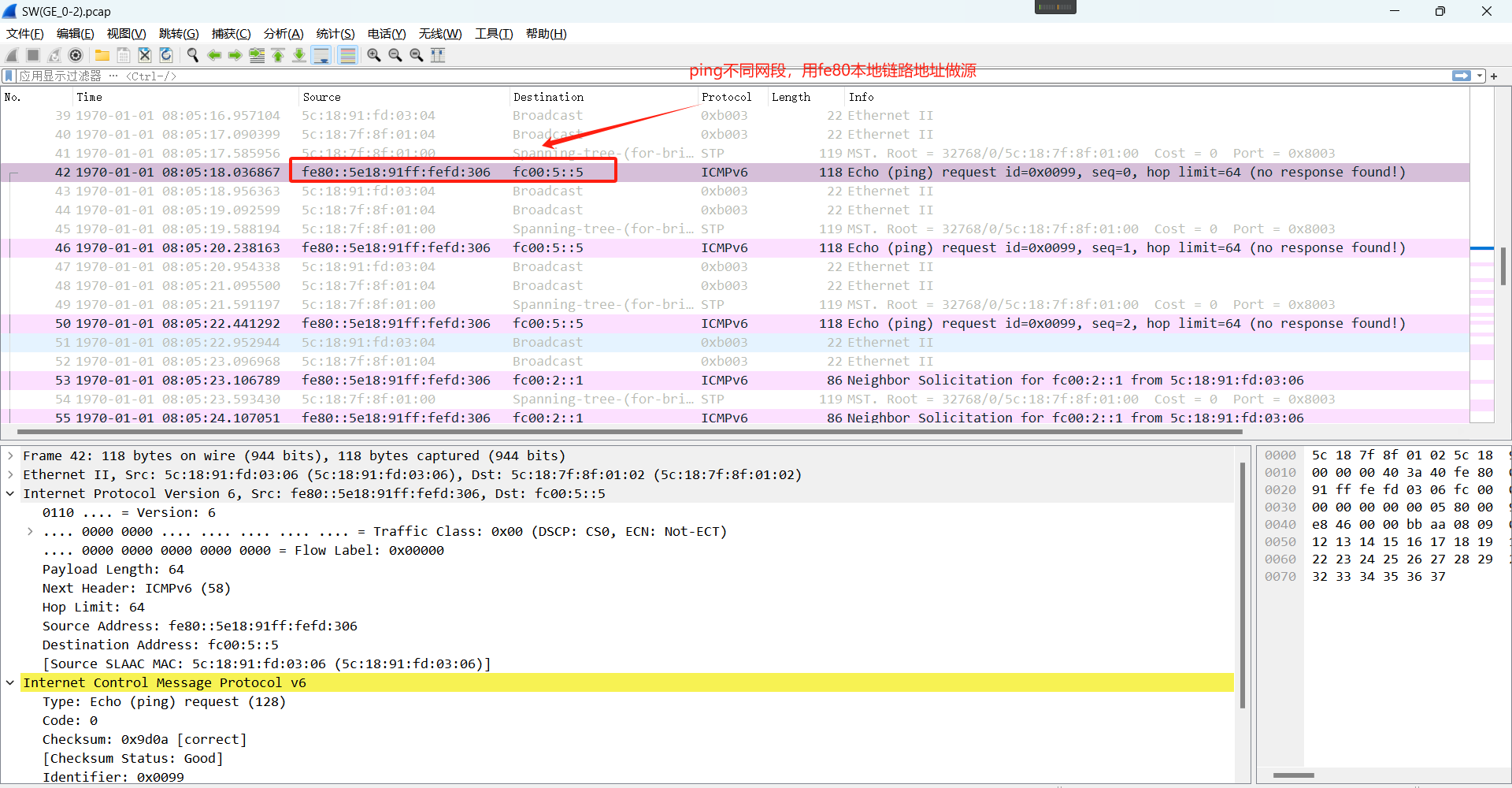Stop the running packet capture
This screenshot has height=788, width=1512.
pyautogui.click(x=33, y=55)
